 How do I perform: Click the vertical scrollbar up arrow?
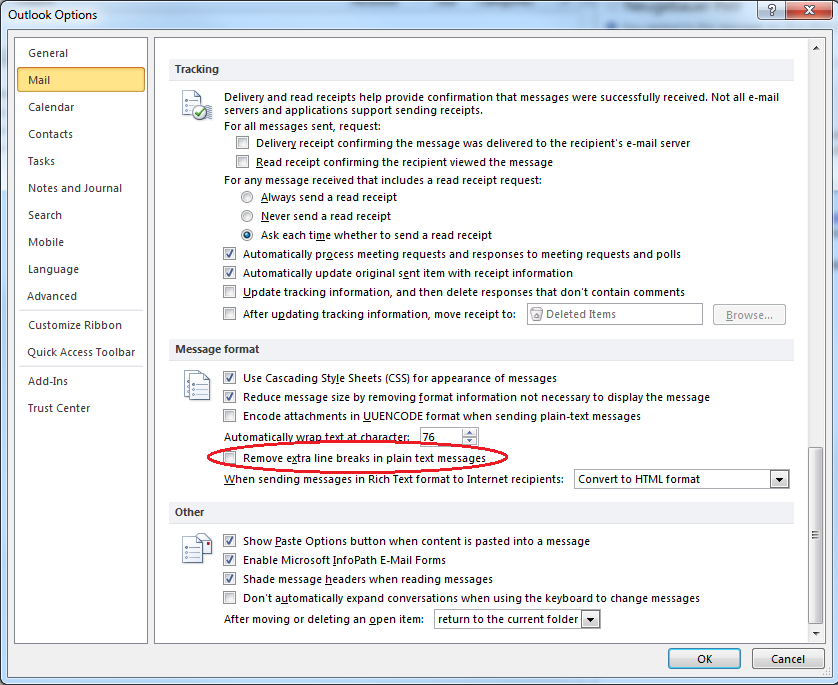pyautogui.click(x=816, y=48)
